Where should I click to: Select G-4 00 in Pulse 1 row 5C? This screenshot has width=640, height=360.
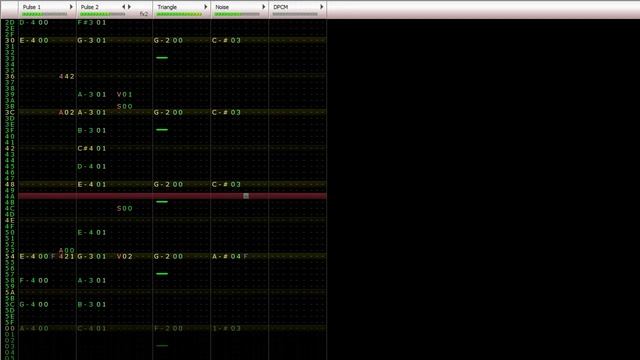[34, 304]
